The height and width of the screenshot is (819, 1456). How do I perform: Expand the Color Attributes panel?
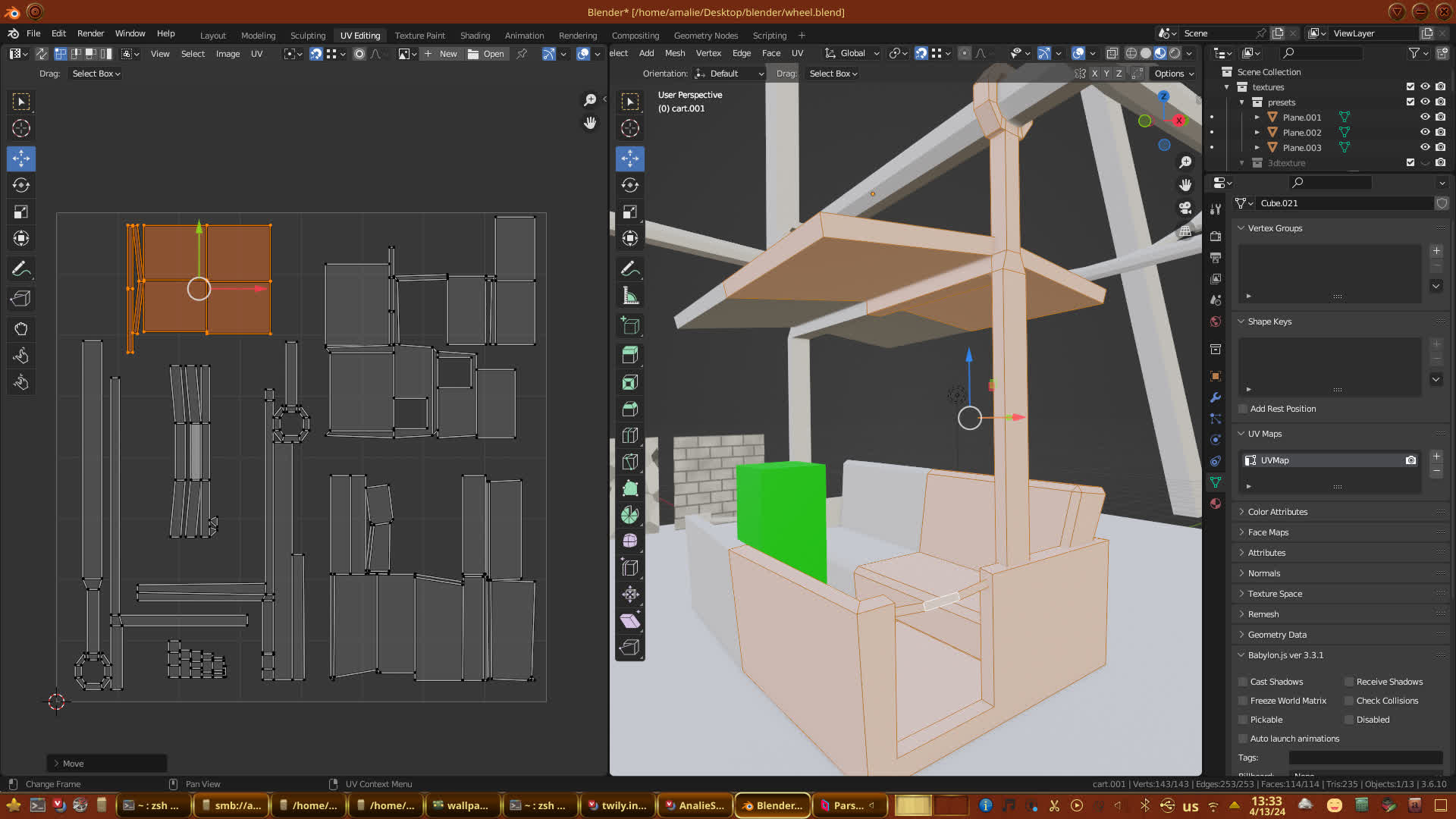click(1278, 512)
